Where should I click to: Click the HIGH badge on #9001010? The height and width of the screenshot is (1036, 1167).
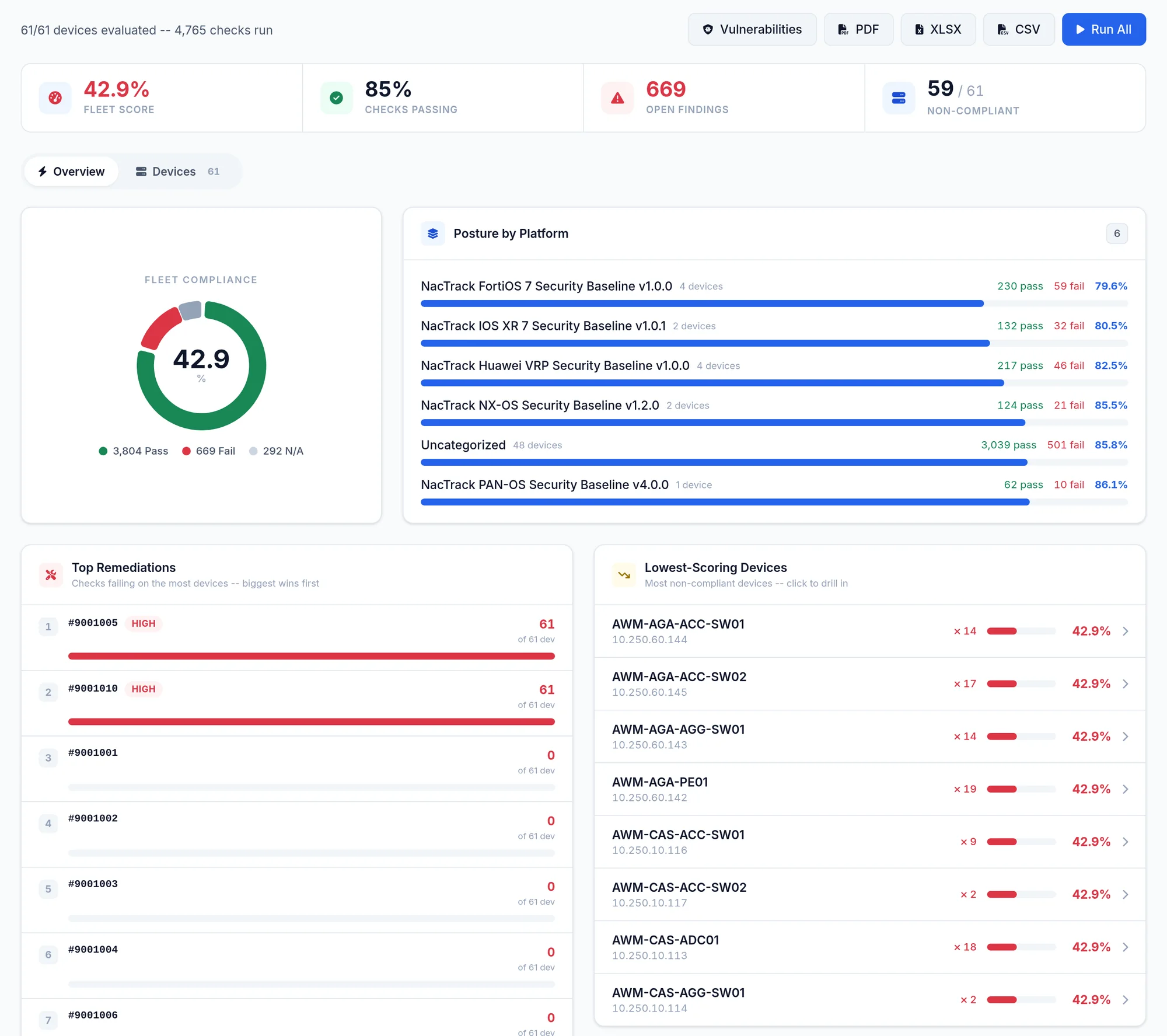(144, 689)
